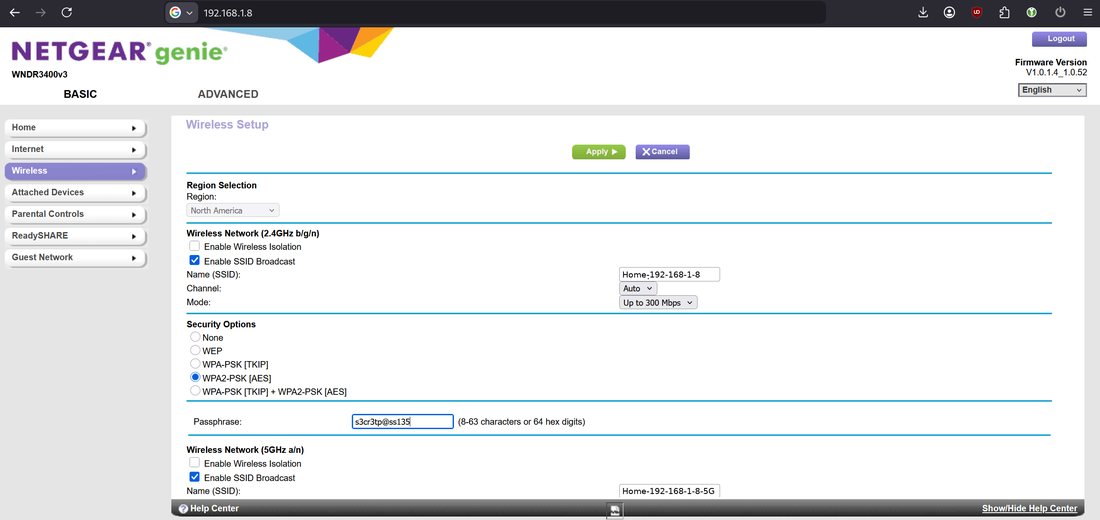Open the Mode dropdown Up to 300 Mbps
Viewport: 1100px width, 520px height.
coord(658,302)
